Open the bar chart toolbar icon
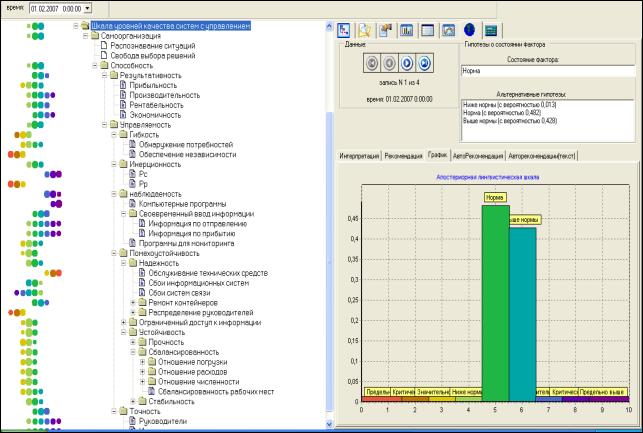643x433 pixels. (x=406, y=30)
